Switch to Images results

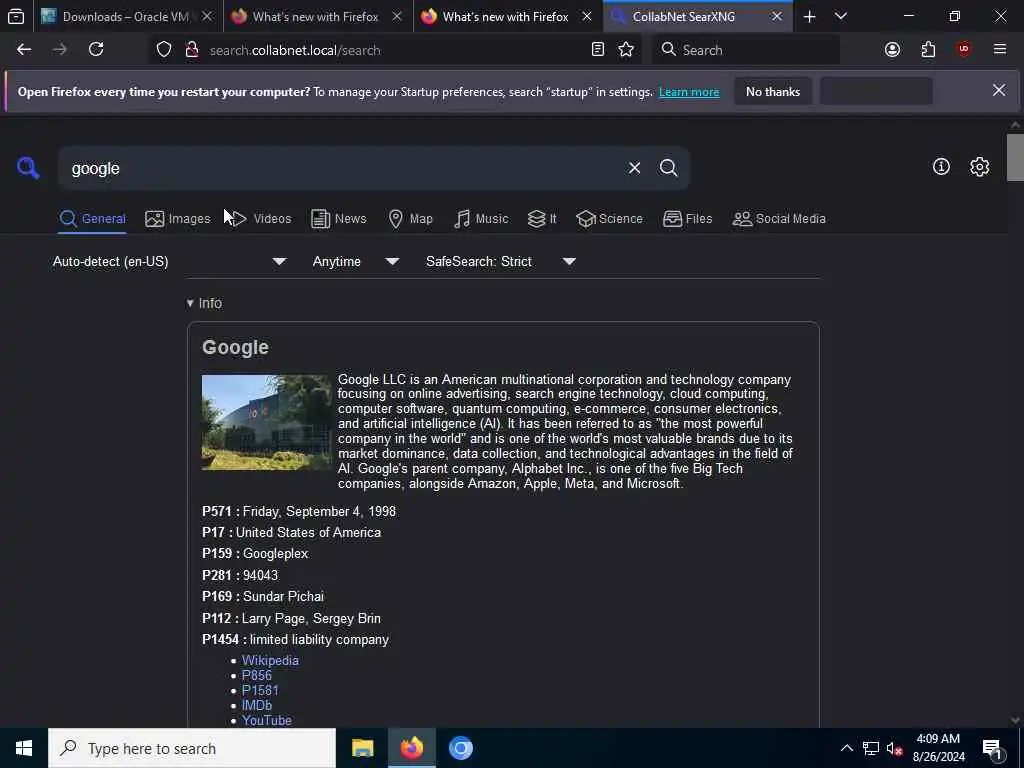(178, 219)
